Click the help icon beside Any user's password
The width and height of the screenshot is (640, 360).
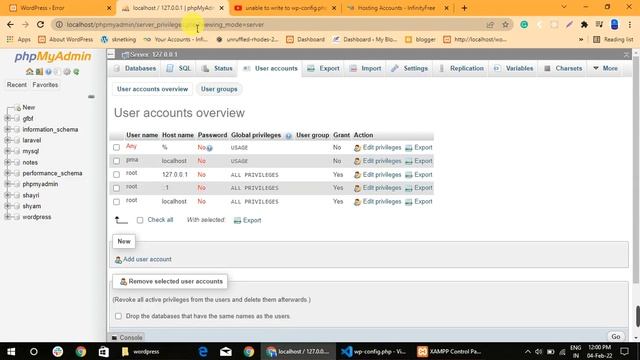(209, 148)
